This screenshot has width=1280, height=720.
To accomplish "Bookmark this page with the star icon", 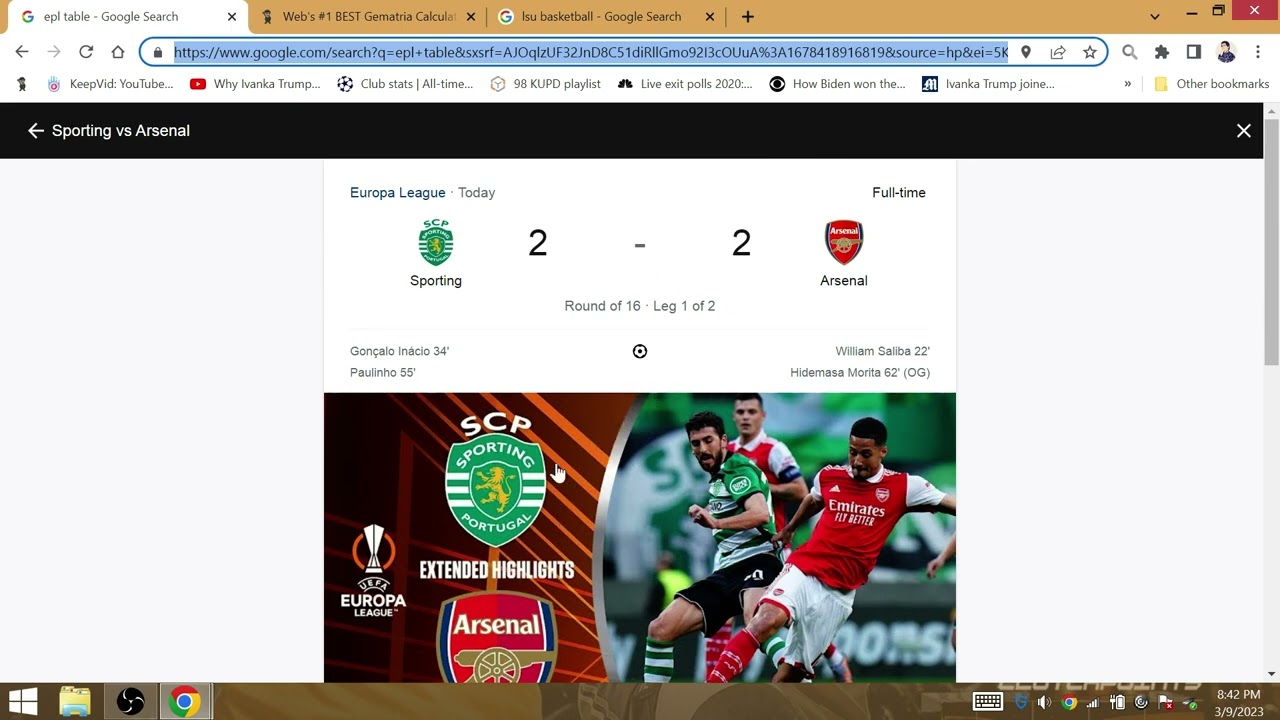I will pos(1089,52).
